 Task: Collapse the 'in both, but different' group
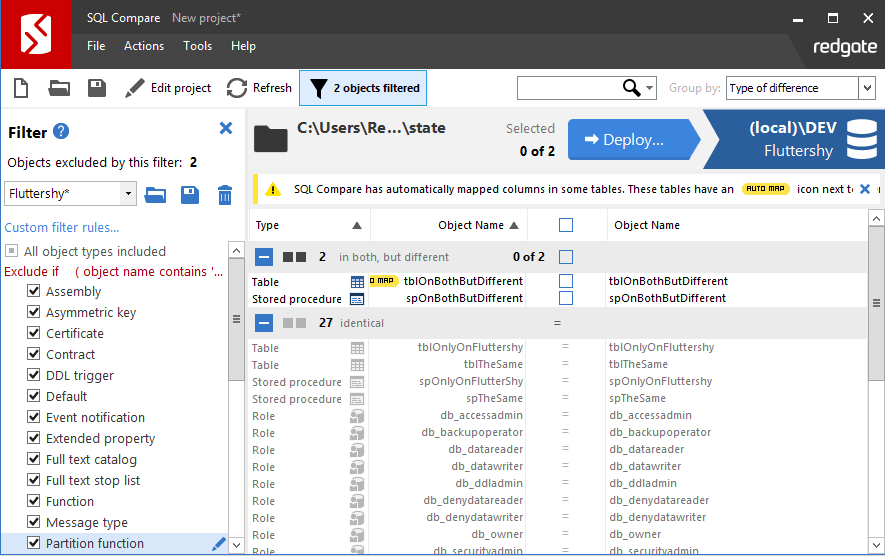click(x=264, y=257)
